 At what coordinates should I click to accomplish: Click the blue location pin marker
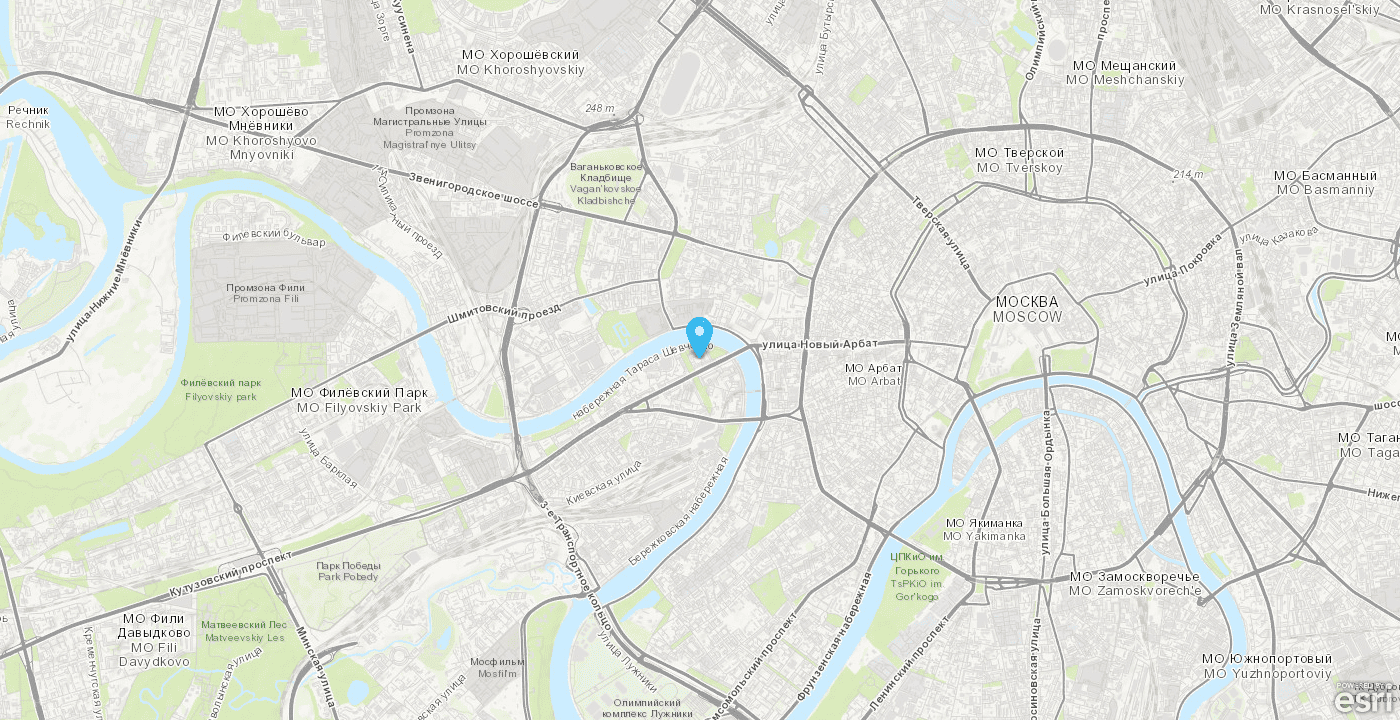point(700,337)
